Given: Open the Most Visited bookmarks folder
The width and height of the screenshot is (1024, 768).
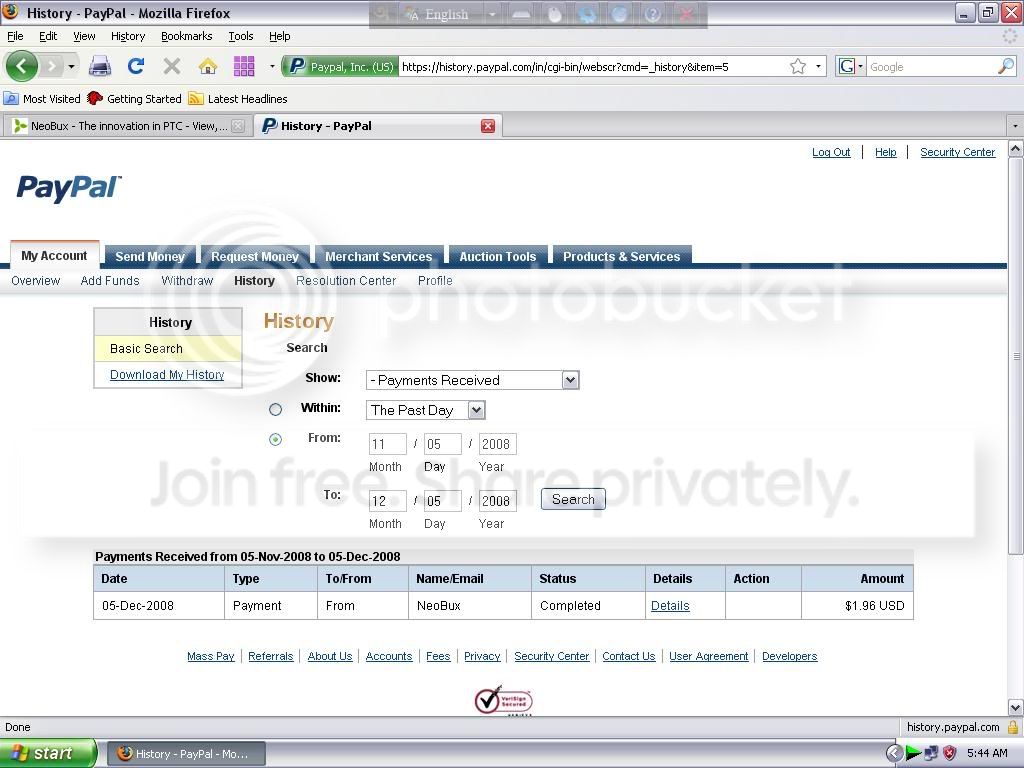Looking at the screenshot, I should point(42,99).
